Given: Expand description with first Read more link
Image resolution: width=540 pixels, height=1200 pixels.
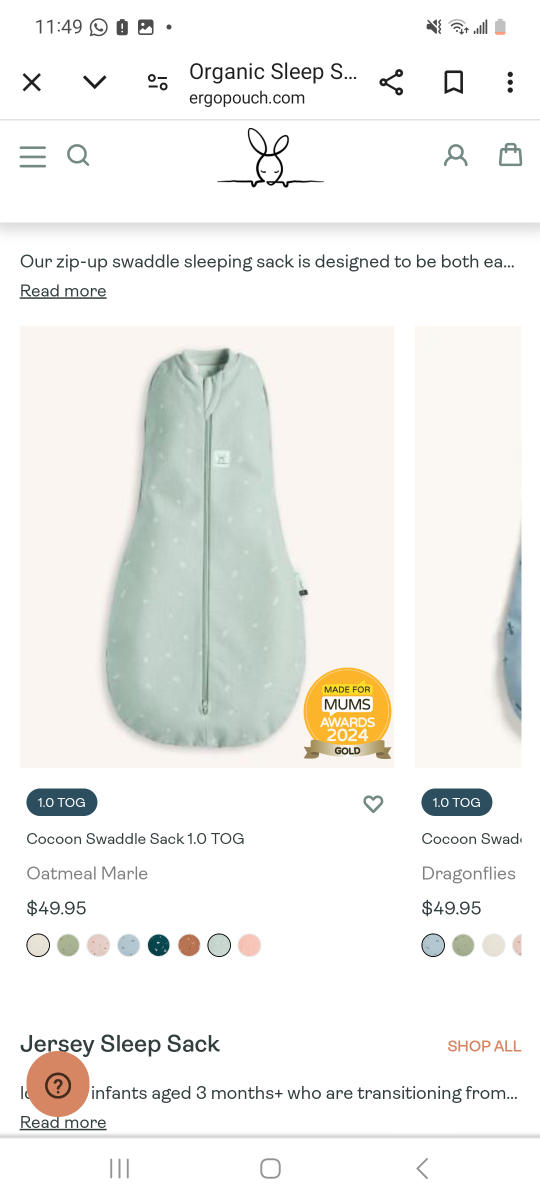Looking at the screenshot, I should point(63,291).
